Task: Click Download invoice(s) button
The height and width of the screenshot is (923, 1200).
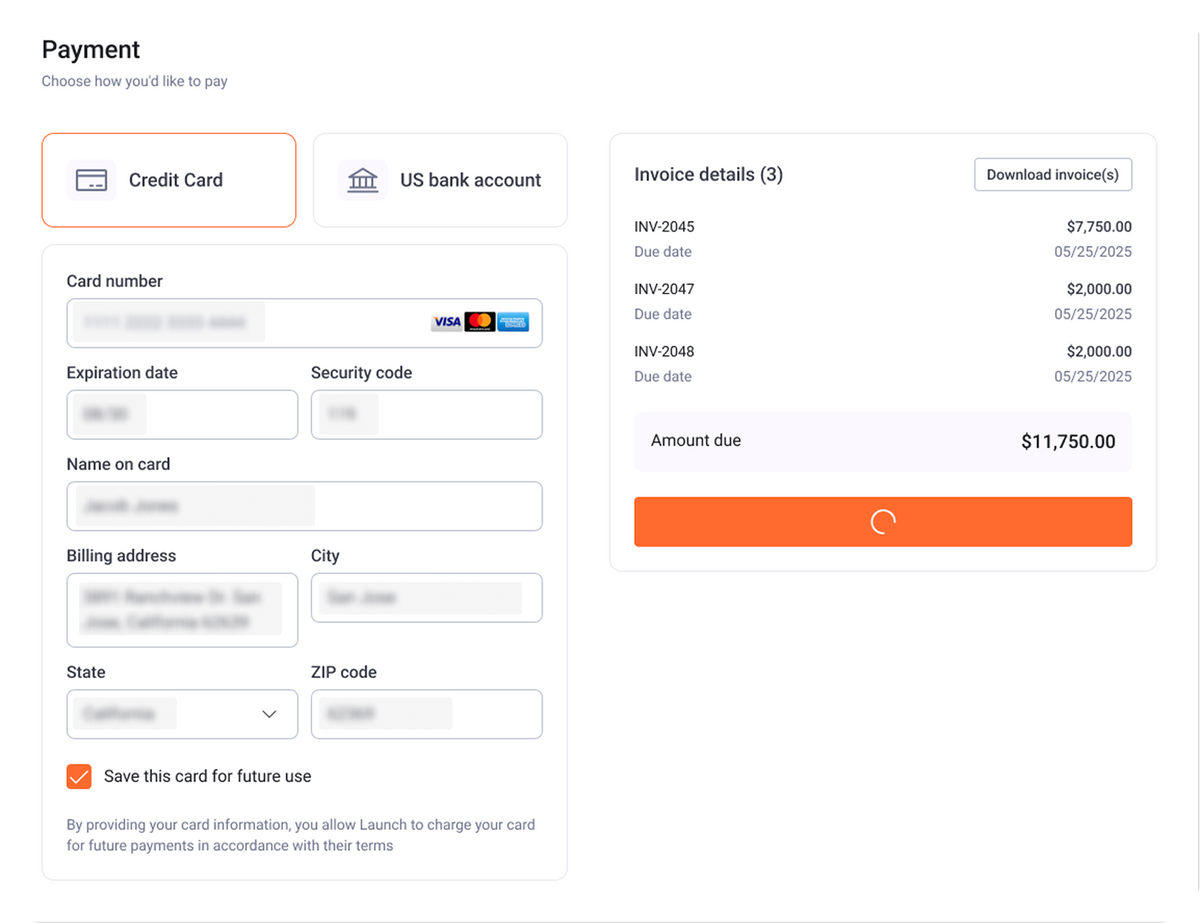Action: pyautogui.click(x=1053, y=174)
